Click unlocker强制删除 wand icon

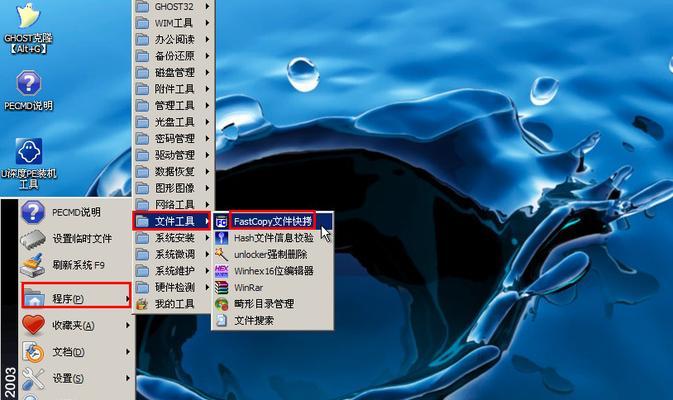(221, 254)
